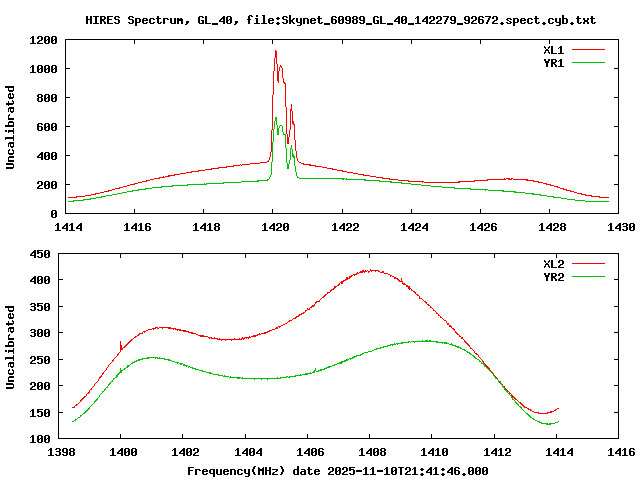The height and width of the screenshot is (480, 640).
Task: Click the red XL2 peak near 1408 MHz
Action: 371,270
